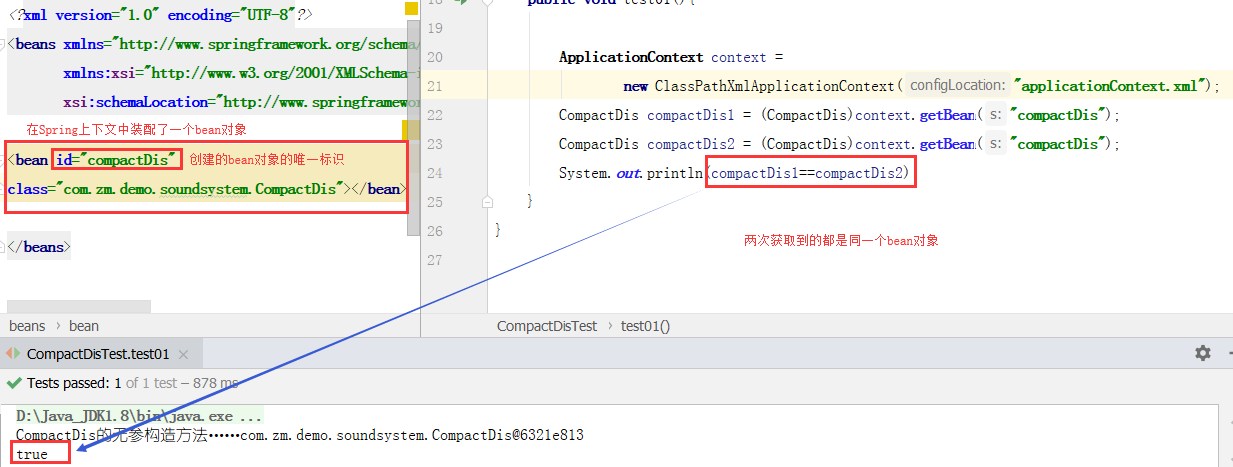Screen dimensions: 1233x467
Task: Click the 'test01()' breadcrumb
Action: click(646, 326)
